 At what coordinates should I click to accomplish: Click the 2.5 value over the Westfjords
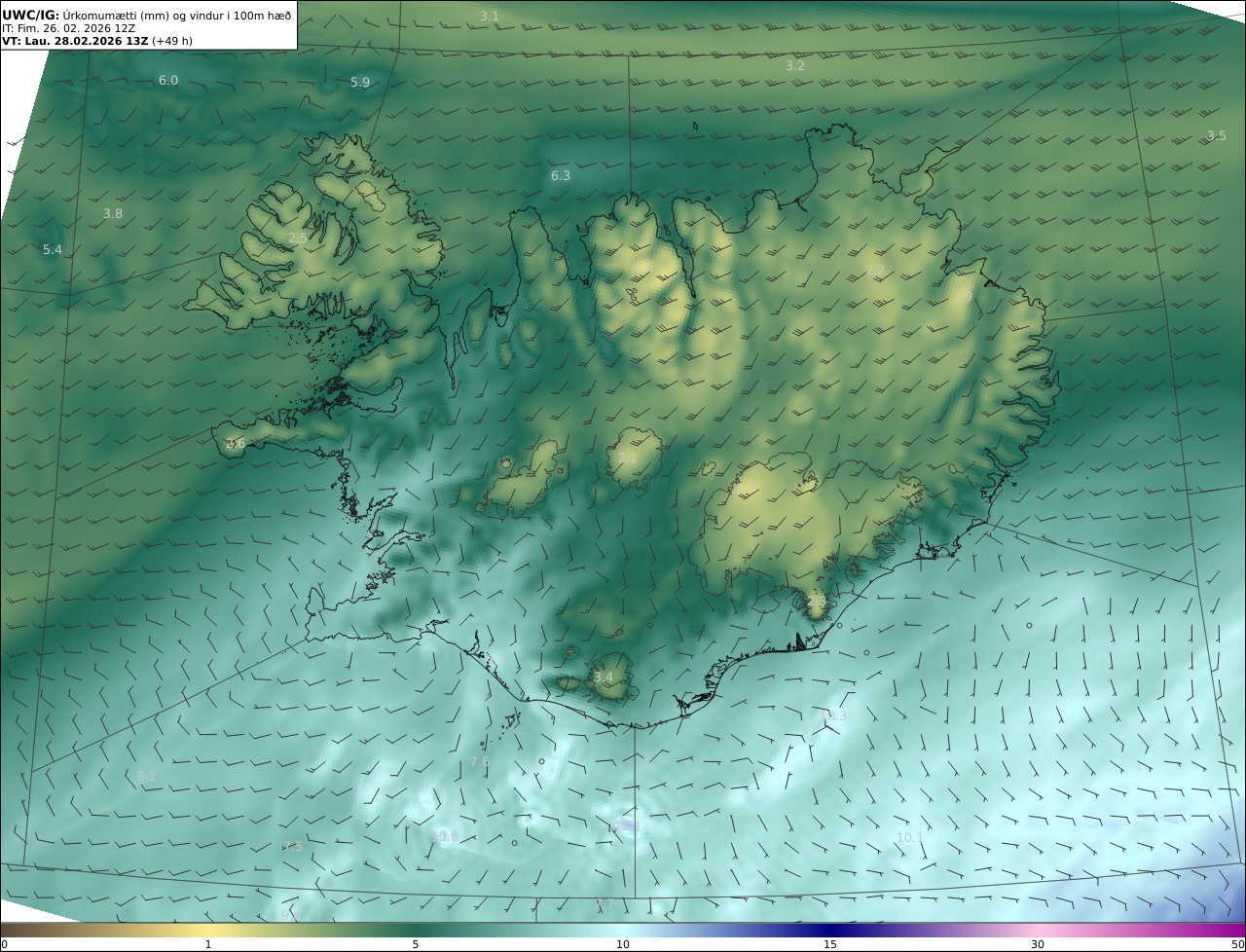[x=298, y=238]
